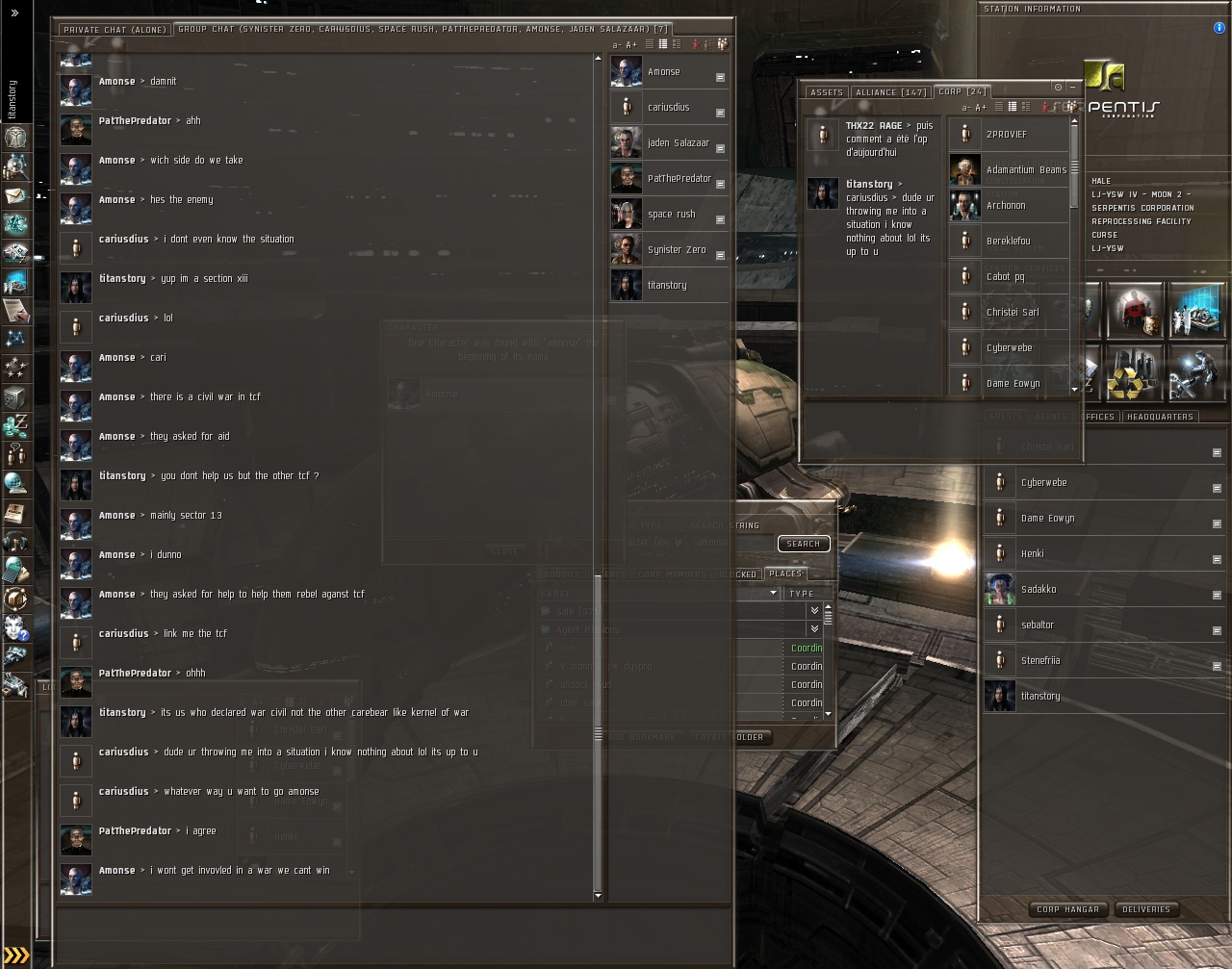Viewport: 1232px width, 969px height.
Task: Open the menu for station guest Sadakko
Action: point(1217,595)
